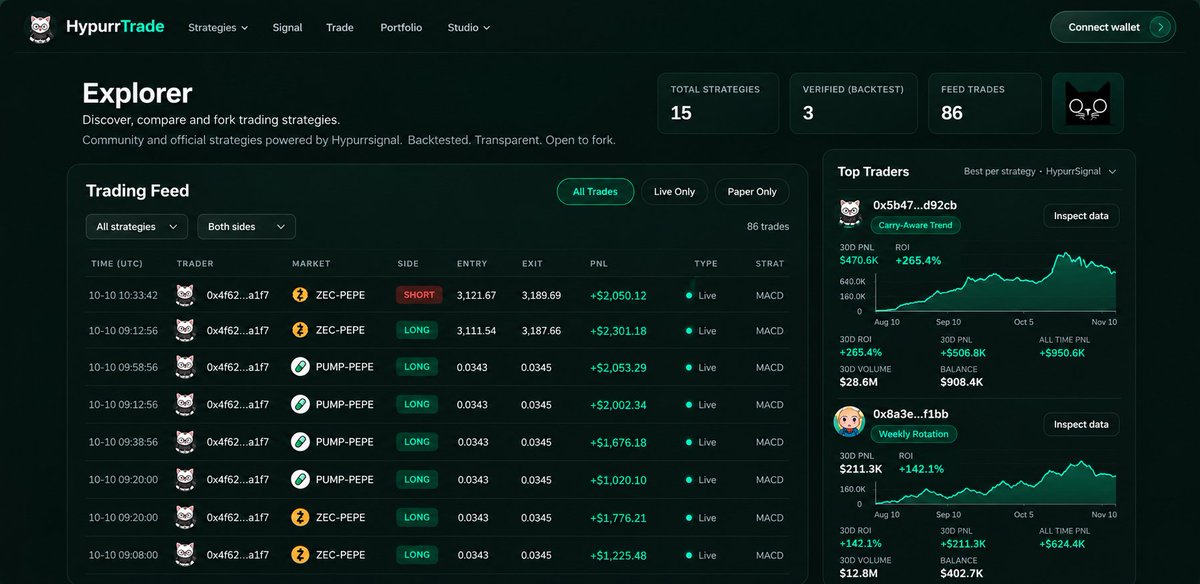Image resolution: width=1200 pixels, height=584 pixels.
Task: Click trader avatar in the +$1,020.10 row
Action: (x=184, y=480)
